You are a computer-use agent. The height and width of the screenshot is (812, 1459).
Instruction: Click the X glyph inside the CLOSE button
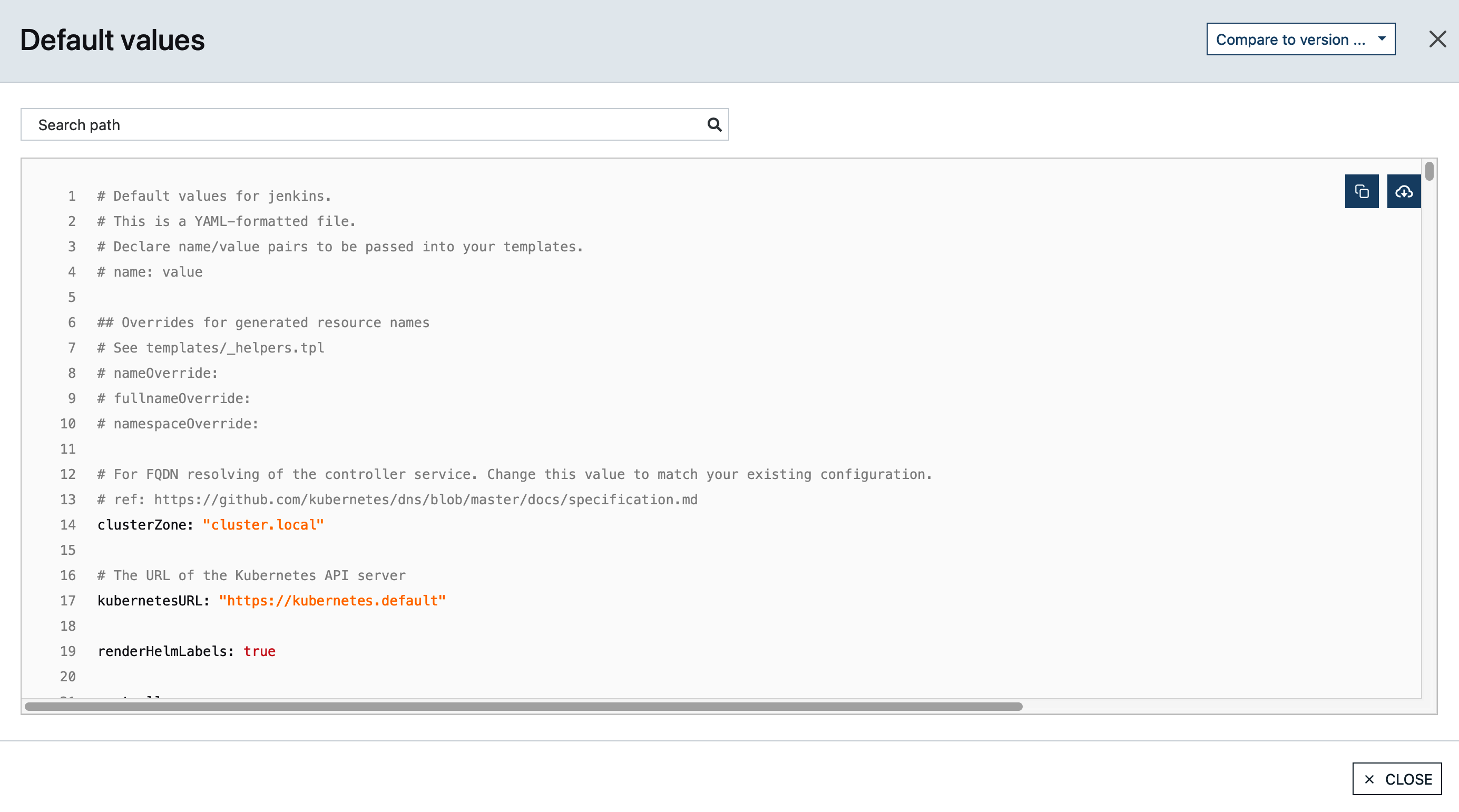(x=1370, y=779)
